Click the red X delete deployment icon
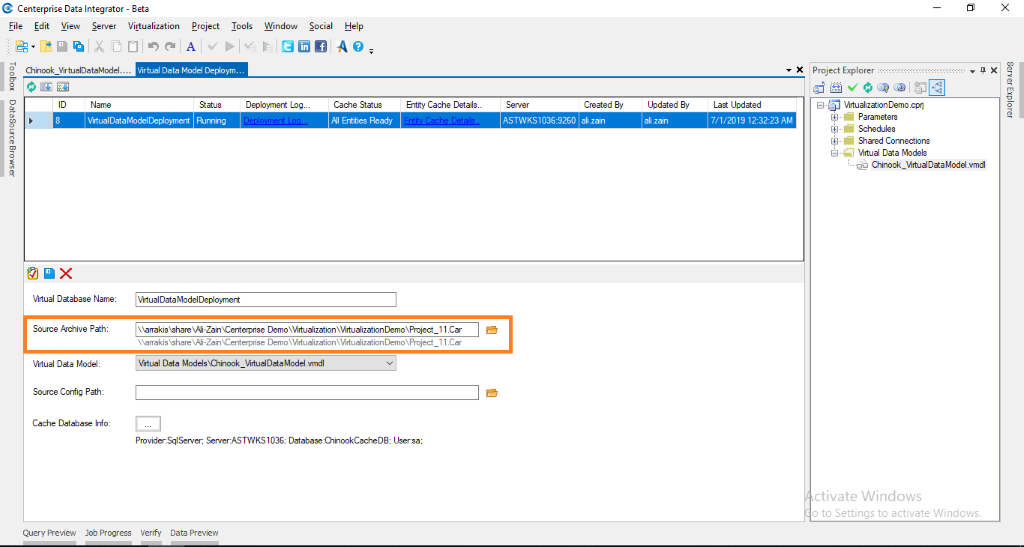This screenshot has width=1024, height=547. click(66, 274)
